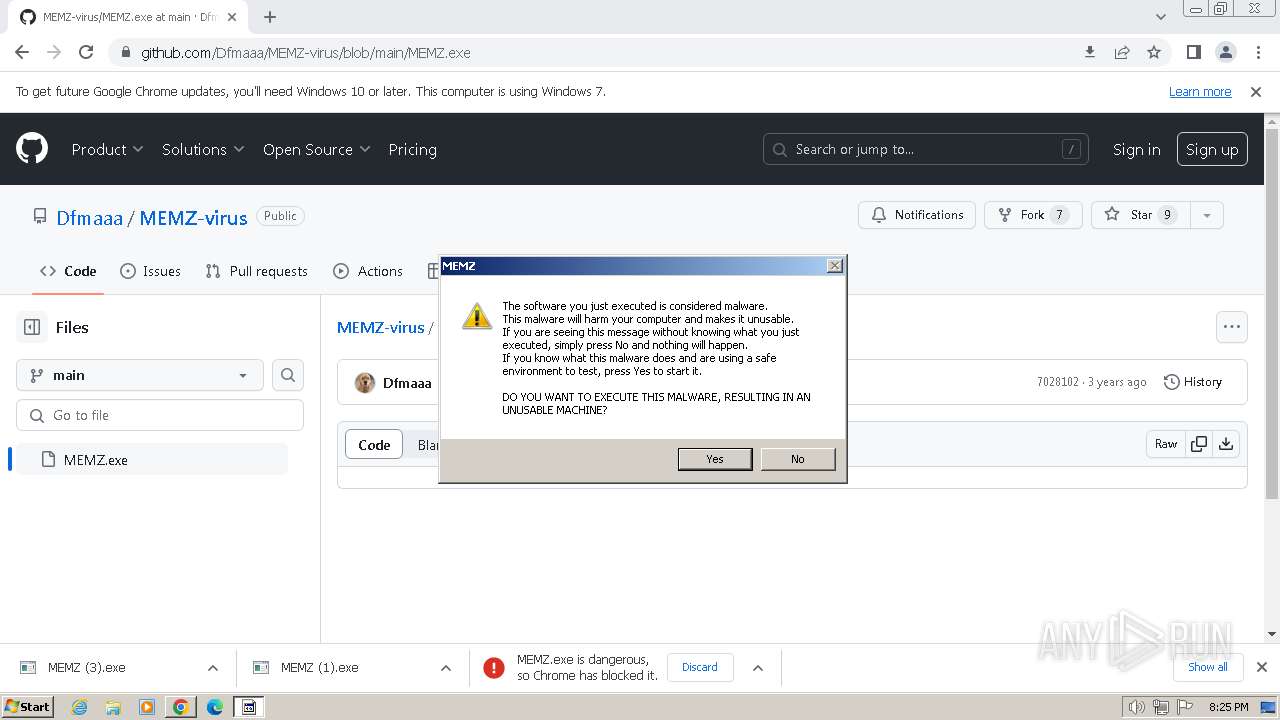Expand blocked MEMZ.exe download options
The height and width of the screenshot is (720, 1280).
[758, 668]
